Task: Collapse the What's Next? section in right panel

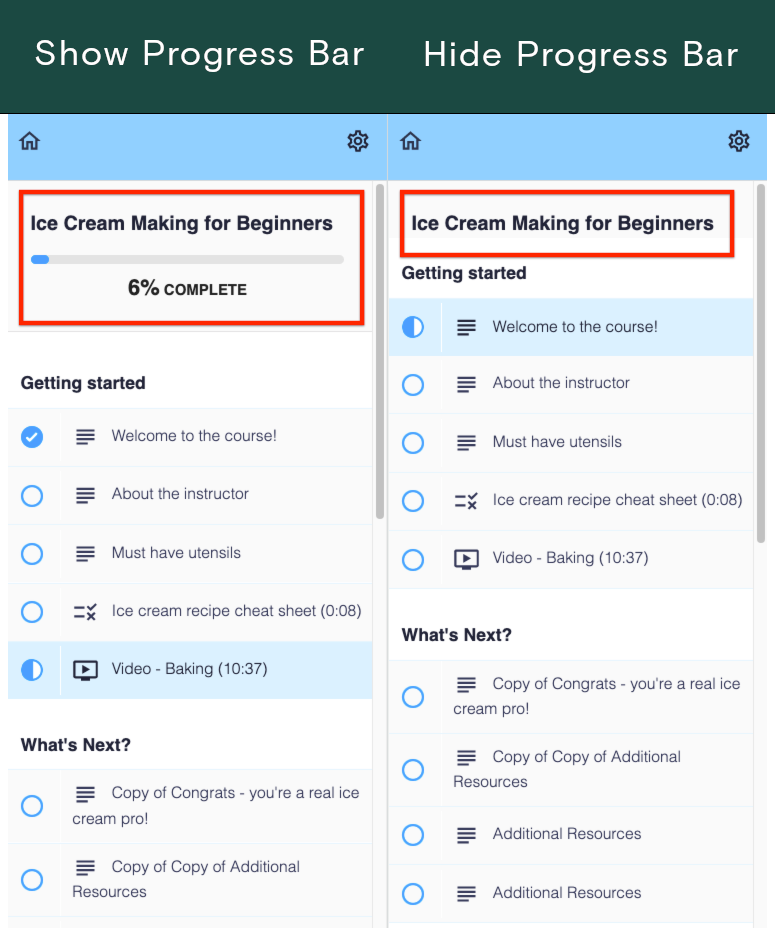Action: pyautogui.click(x=456, y=635)
